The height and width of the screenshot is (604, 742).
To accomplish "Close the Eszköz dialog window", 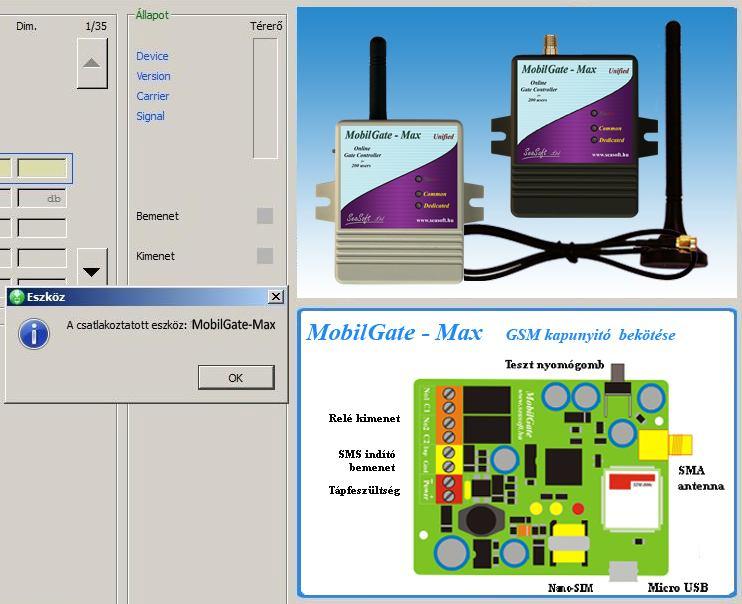I will tap(275, 296).
